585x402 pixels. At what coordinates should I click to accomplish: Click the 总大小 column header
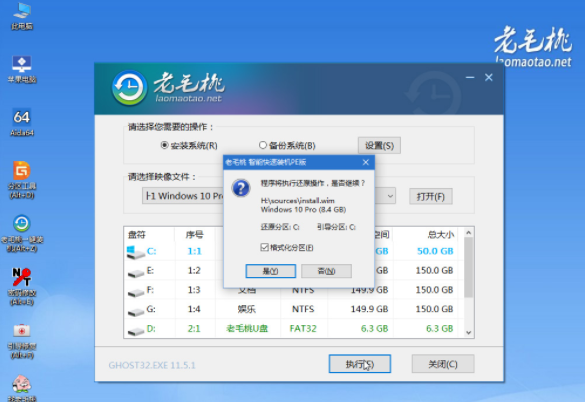point(441,234)
